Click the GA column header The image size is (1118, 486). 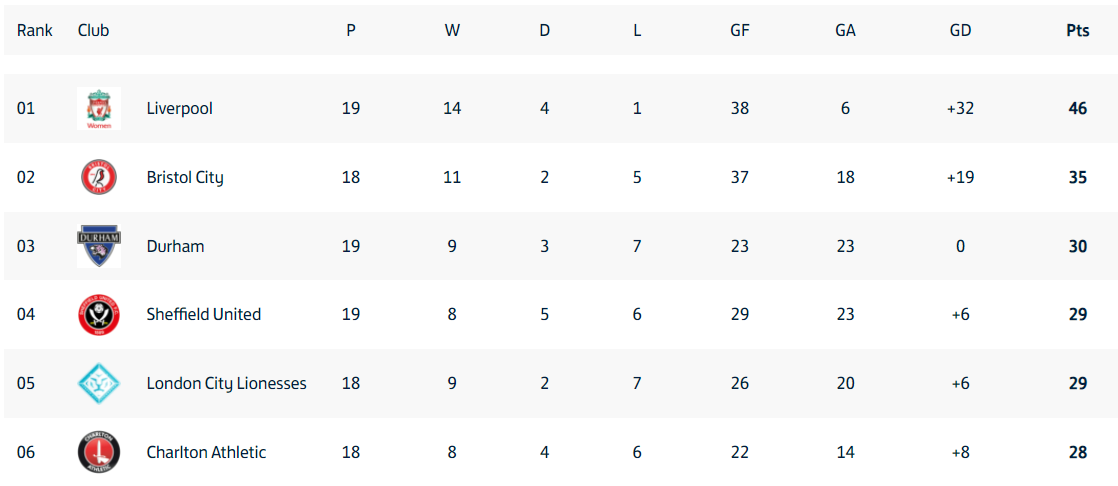click(846, 31)
